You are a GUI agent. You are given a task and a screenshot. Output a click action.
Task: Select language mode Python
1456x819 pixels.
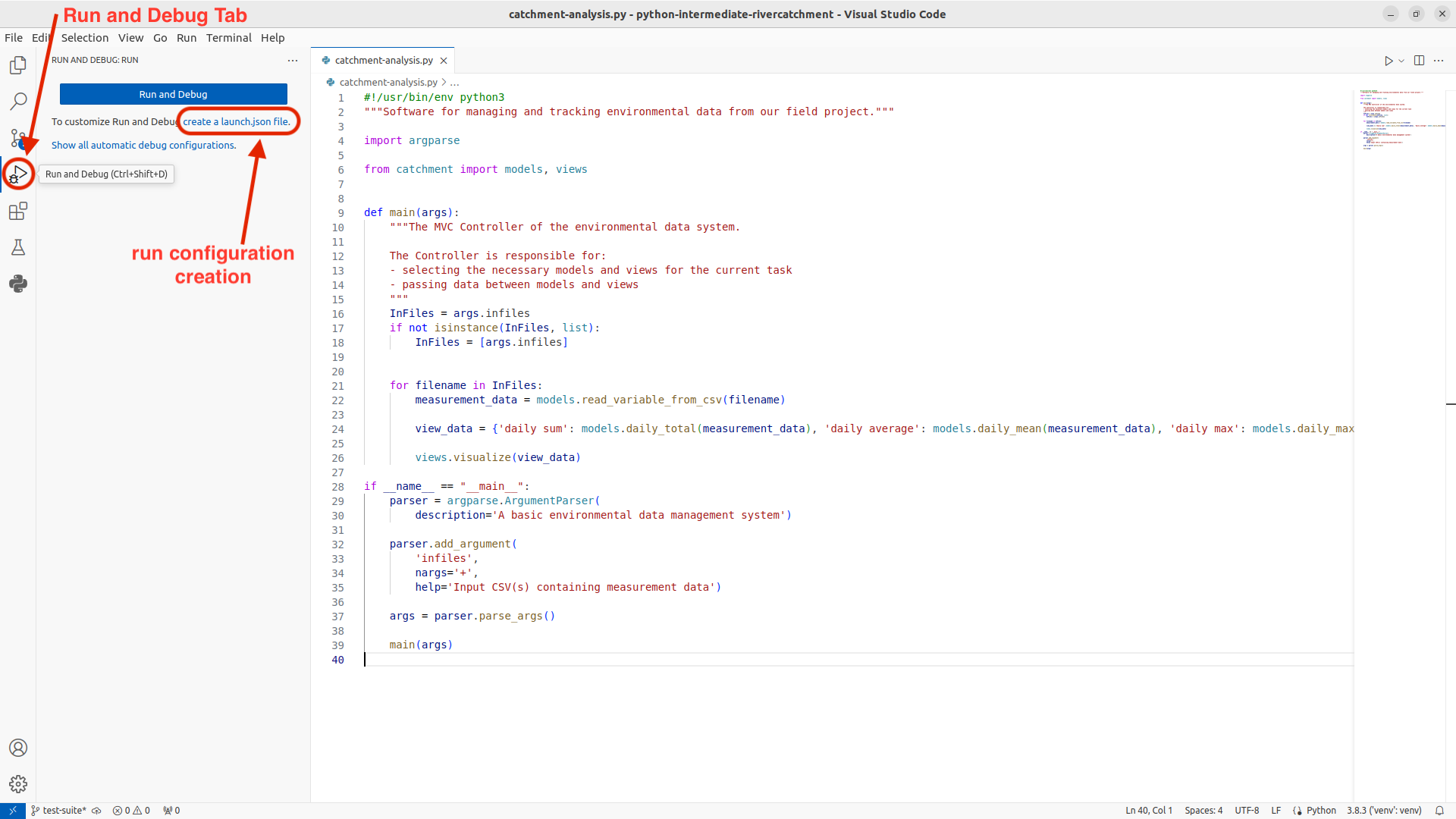(1321, 811)
